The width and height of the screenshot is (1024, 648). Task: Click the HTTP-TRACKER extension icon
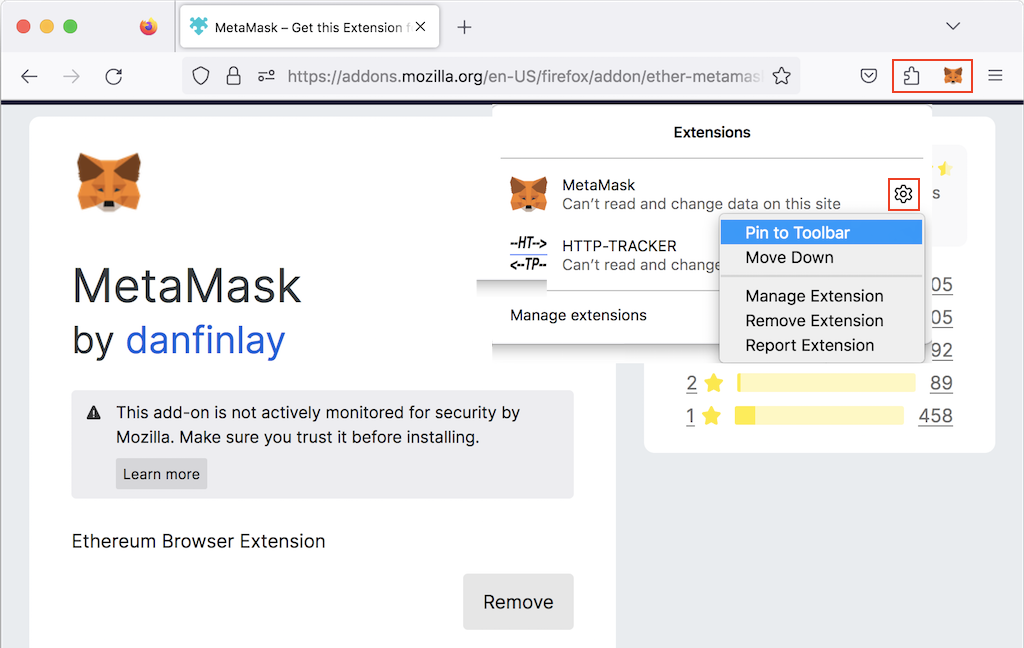(x=529, y=251)
